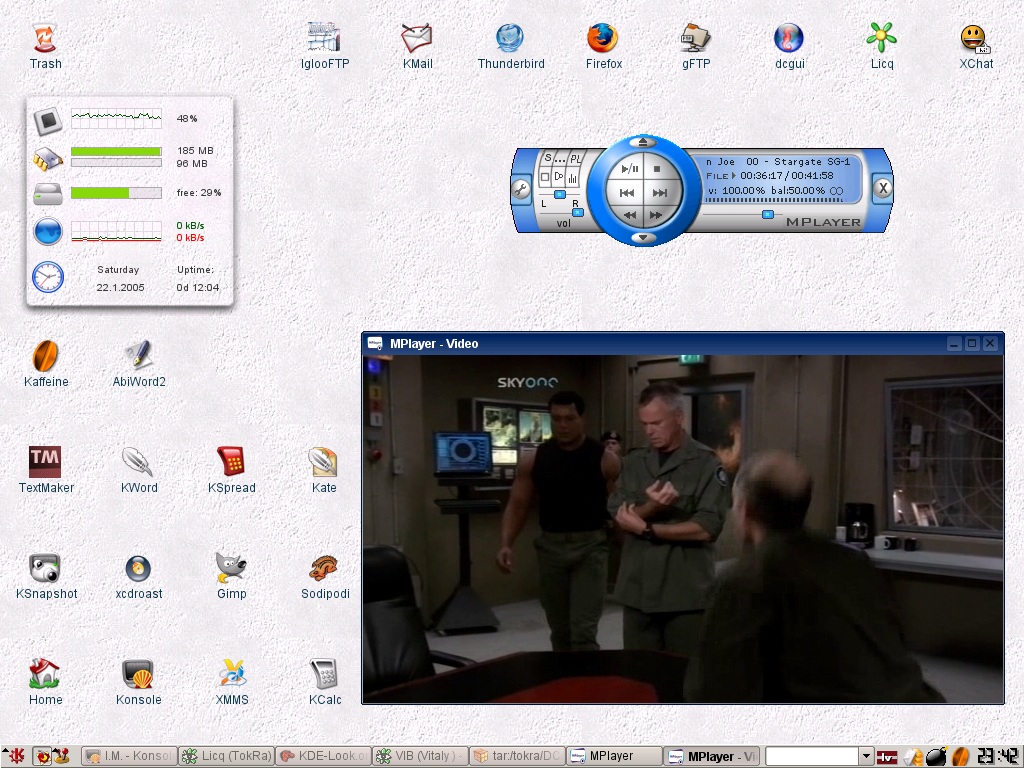Switch to 'I.M. - Konsol' taskbar entry
The image size is (1024, 768).
[x=129, y=756]
